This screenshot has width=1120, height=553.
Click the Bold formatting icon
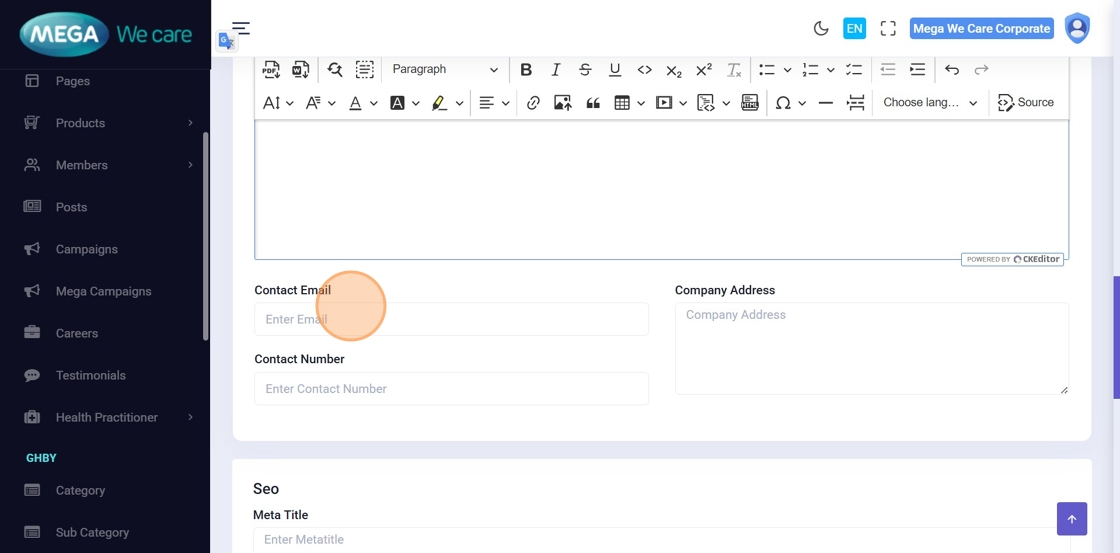(x=526, y=70)
